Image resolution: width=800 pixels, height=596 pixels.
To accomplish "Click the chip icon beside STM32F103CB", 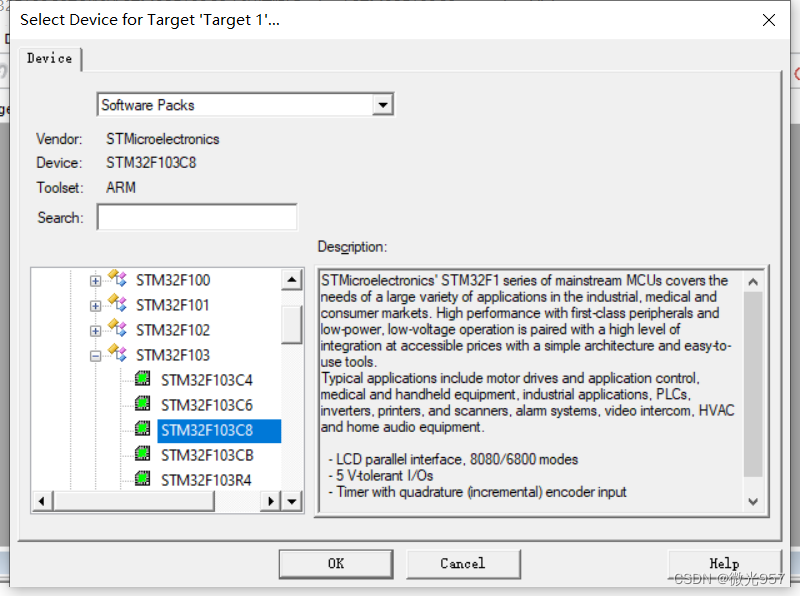I will (142, 454).
